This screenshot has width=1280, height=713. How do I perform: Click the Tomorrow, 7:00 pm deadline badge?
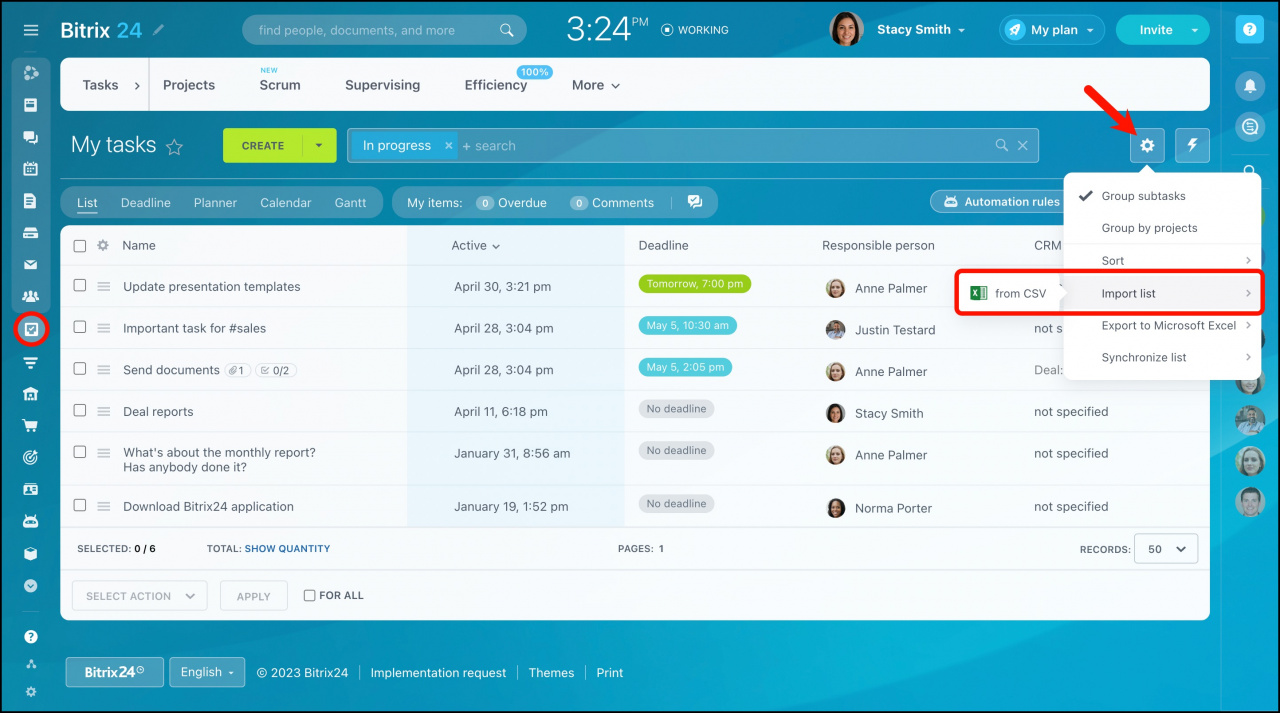click(695, 284)
